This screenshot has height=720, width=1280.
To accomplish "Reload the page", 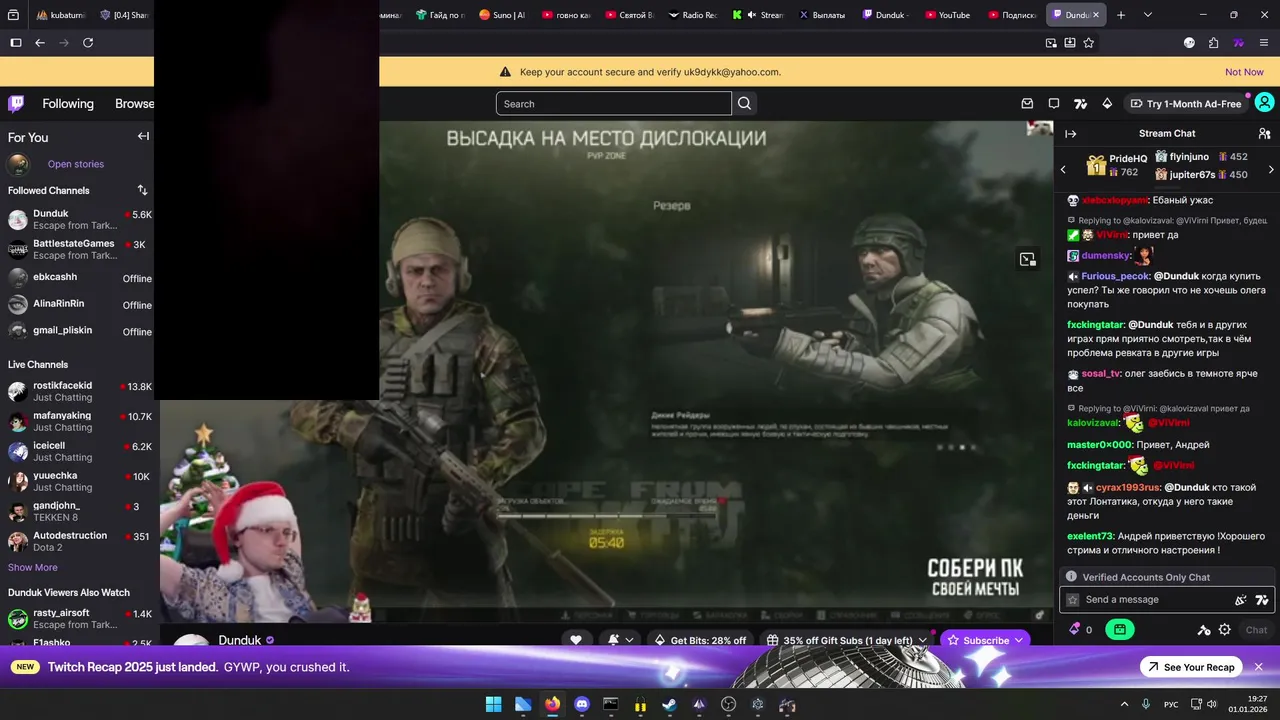I will point(88,43).
